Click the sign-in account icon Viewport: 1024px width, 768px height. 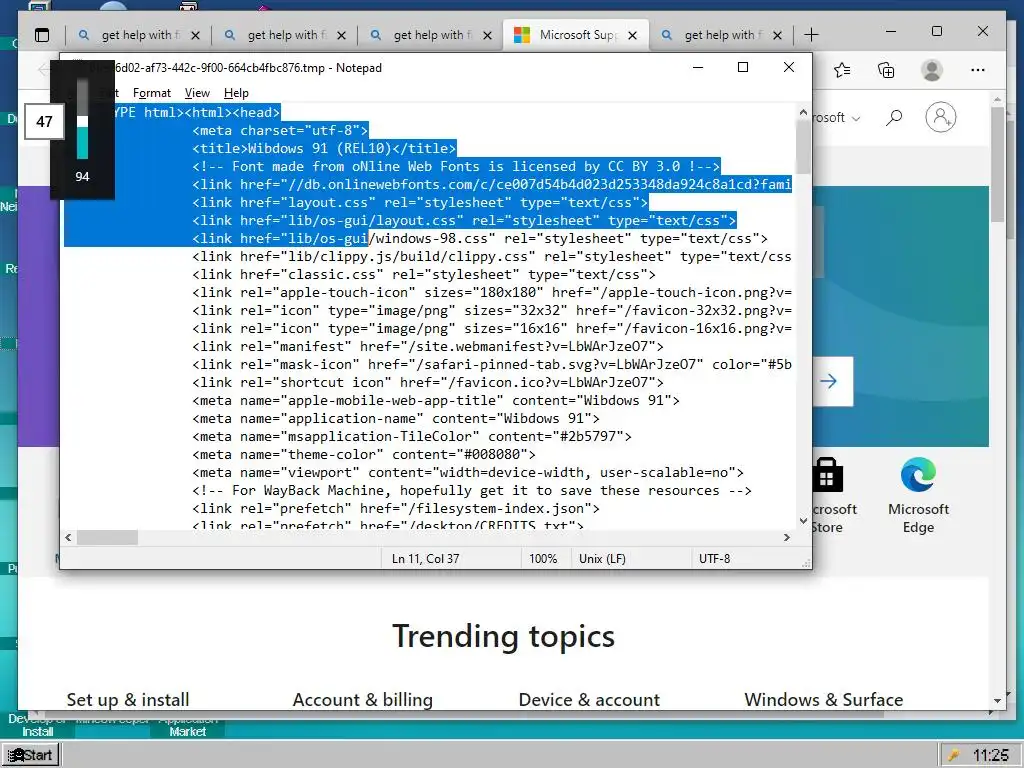click(940, 118)
